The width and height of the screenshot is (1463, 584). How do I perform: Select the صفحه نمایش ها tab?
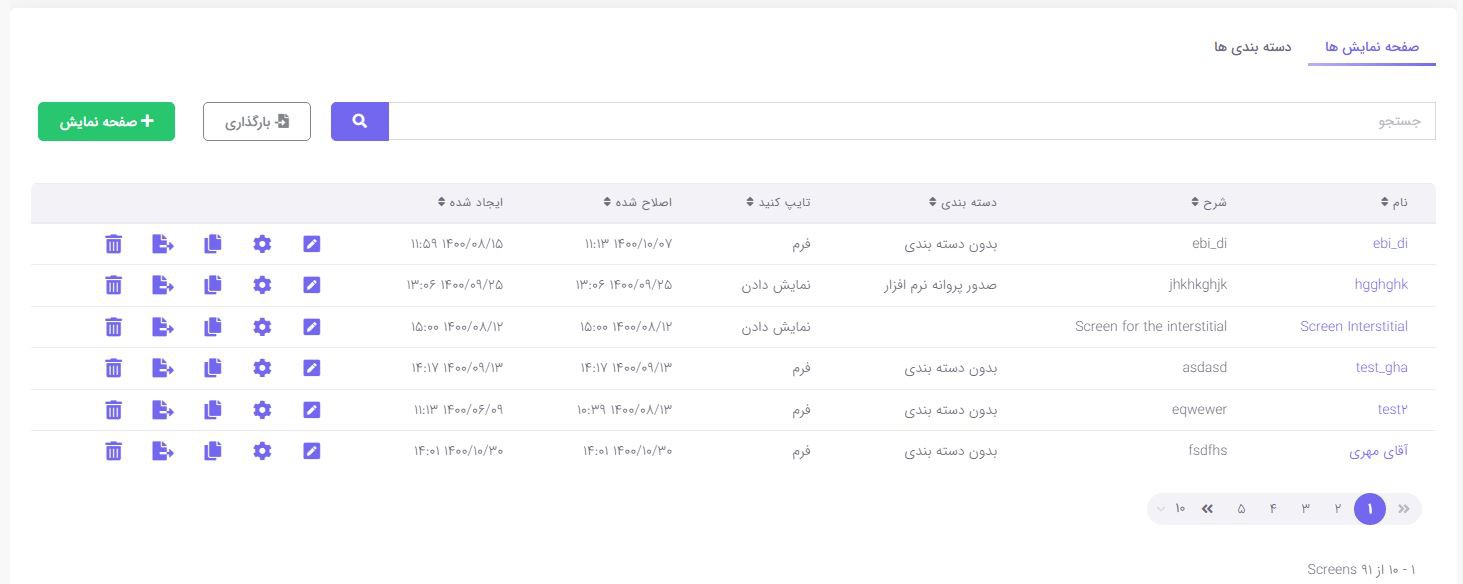1371,47
